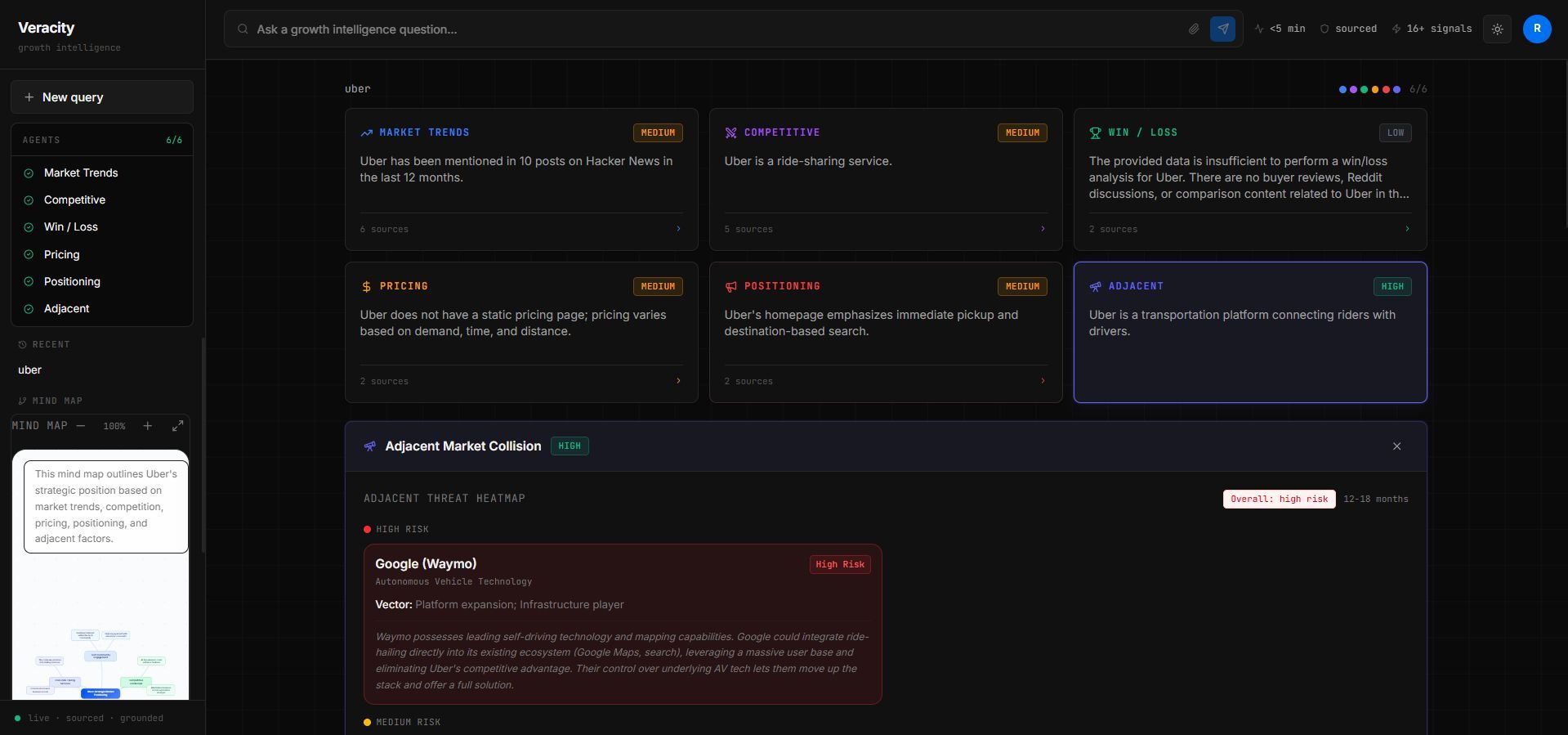Click the mind map 100% zoom value
Viewport: 1568px width, 735px height.
(x=114, y=426)
